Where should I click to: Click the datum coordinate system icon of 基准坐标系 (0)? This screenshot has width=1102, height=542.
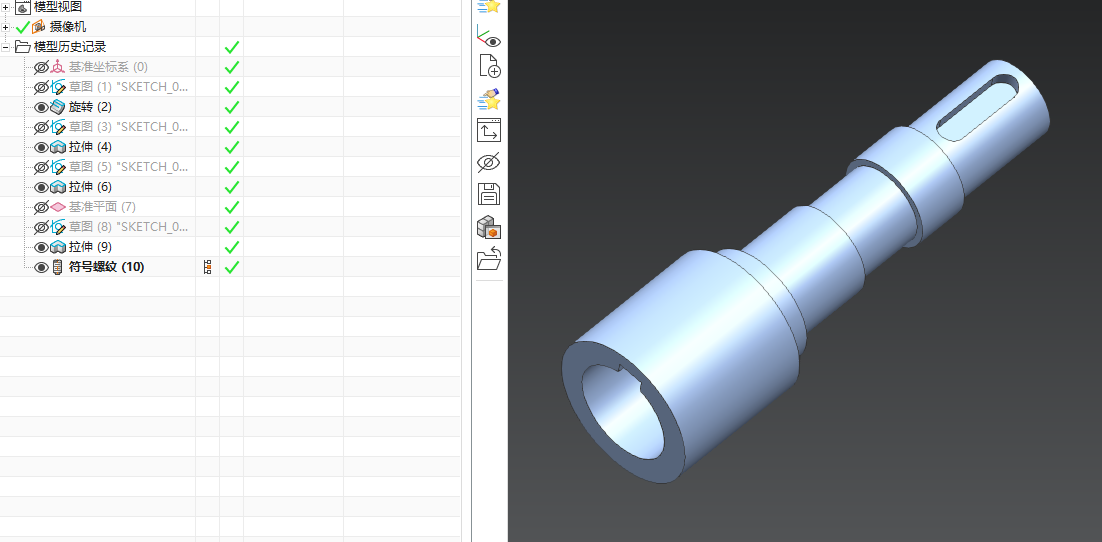pos(58,67)
